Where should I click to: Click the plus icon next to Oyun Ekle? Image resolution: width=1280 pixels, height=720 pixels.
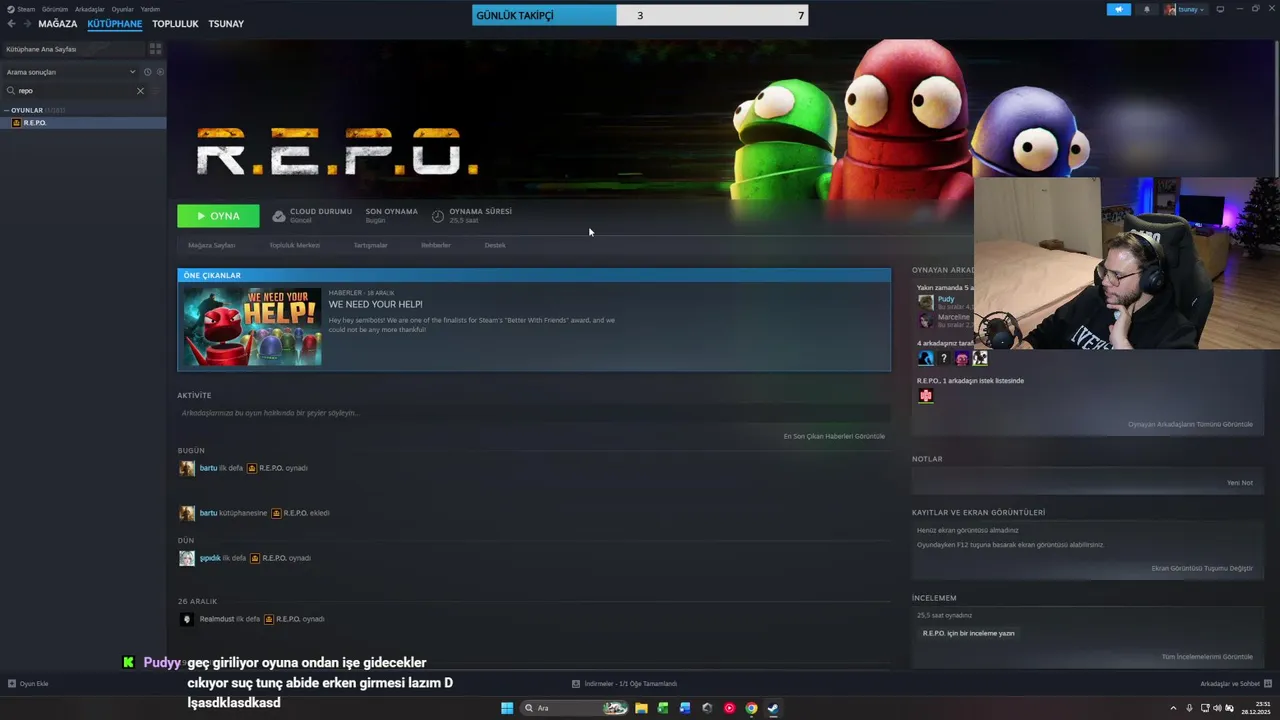point(12,684)
